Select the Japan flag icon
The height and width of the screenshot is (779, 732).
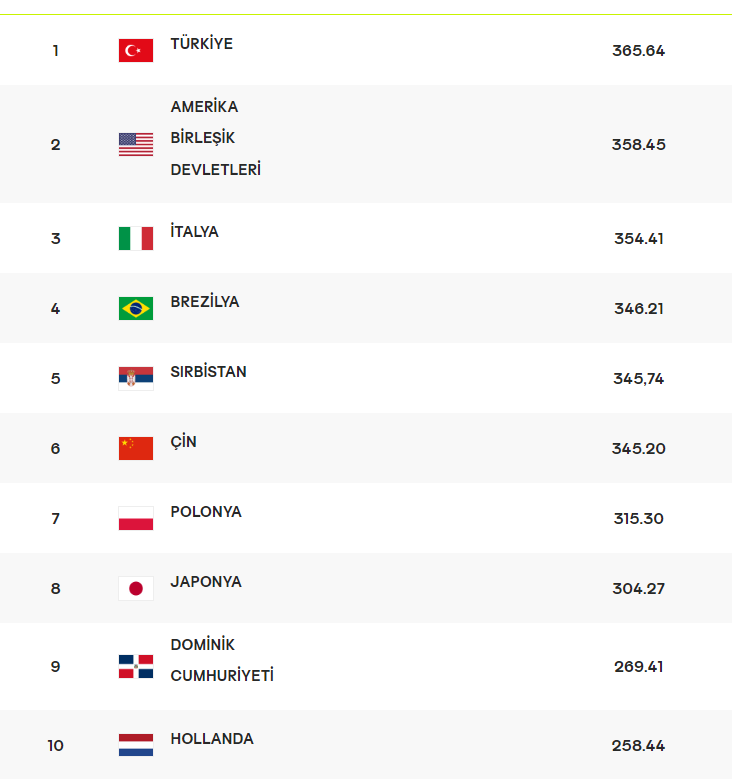pyautogui.click(x=136, y=588)
